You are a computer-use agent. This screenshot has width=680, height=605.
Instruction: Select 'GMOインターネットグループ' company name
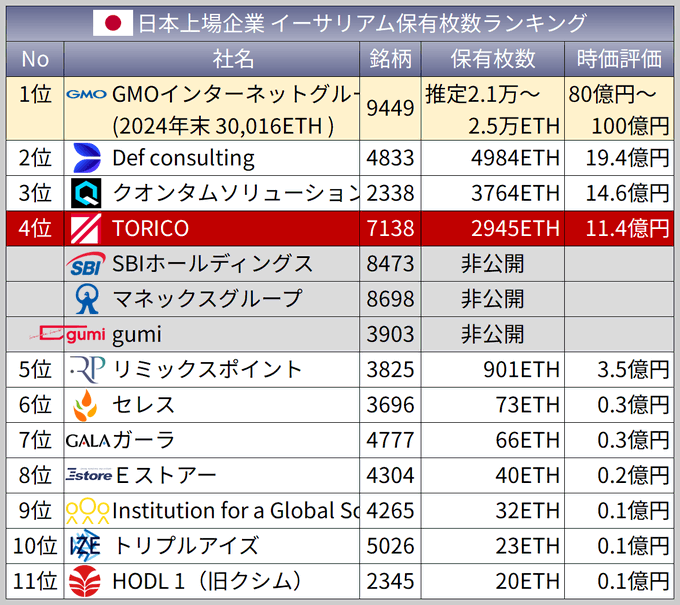[235, 94]
